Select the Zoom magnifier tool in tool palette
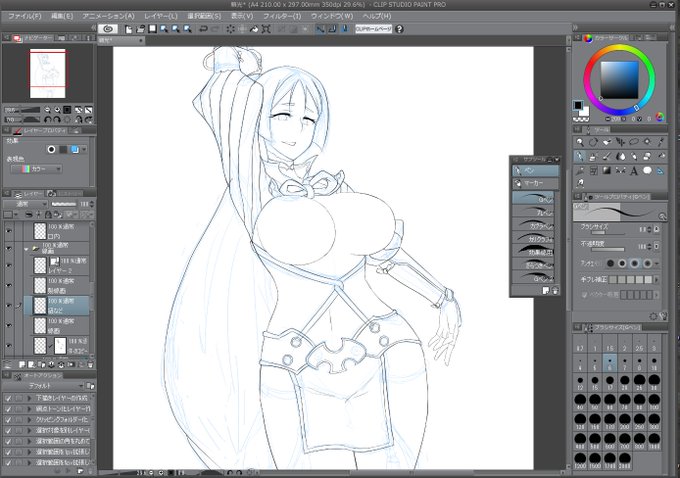Screen dimensions: 680x478 [x=579, y=142]
